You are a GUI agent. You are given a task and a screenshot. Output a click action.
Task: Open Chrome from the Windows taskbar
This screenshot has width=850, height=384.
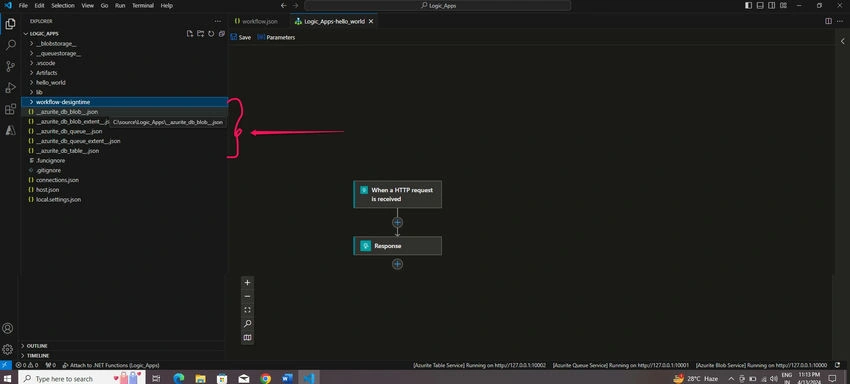pyautogui.click(x=265, y=378)
